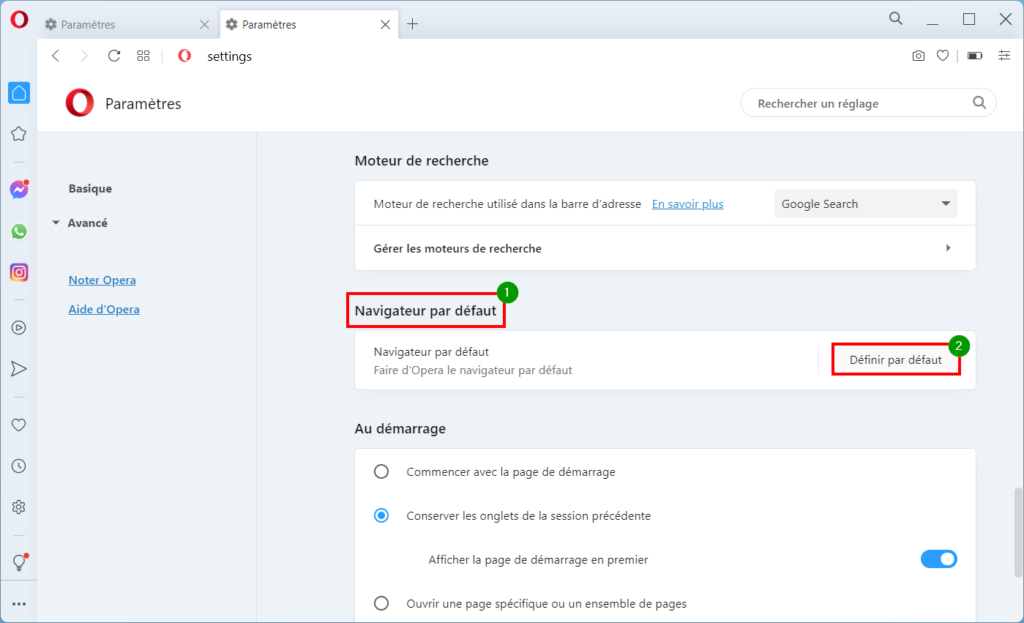The width and height of the screenshot is (1024, 623).
Task: Open Settings gear in sidebar
Action: coord(19,507)
